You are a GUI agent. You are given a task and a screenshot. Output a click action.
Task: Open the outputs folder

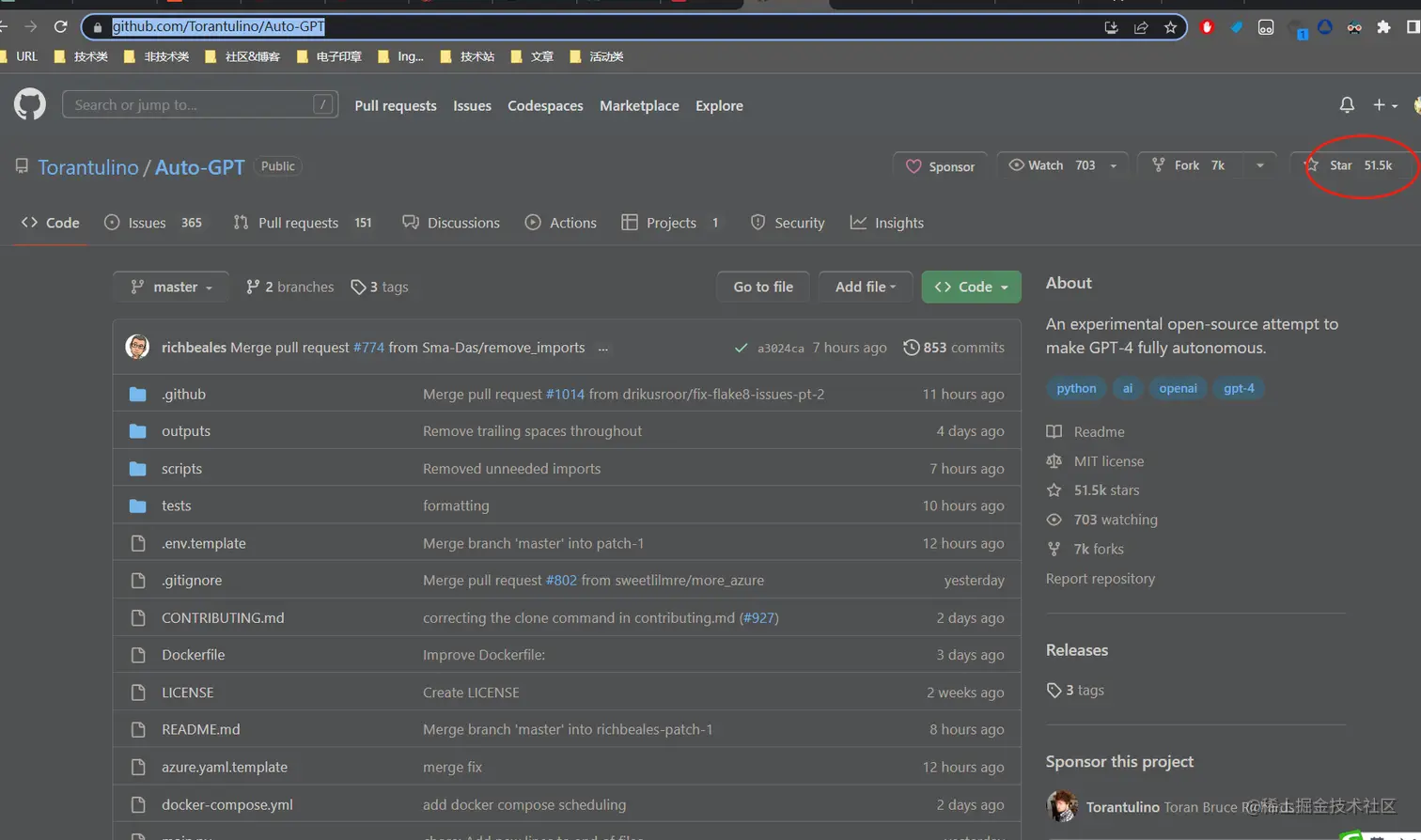coord(186,430)
